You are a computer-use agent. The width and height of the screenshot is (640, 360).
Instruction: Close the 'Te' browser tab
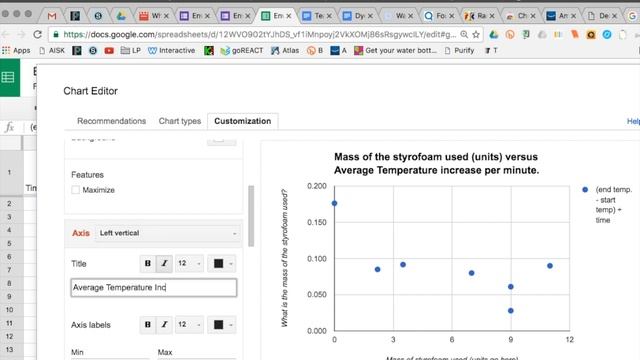(329, 16)
